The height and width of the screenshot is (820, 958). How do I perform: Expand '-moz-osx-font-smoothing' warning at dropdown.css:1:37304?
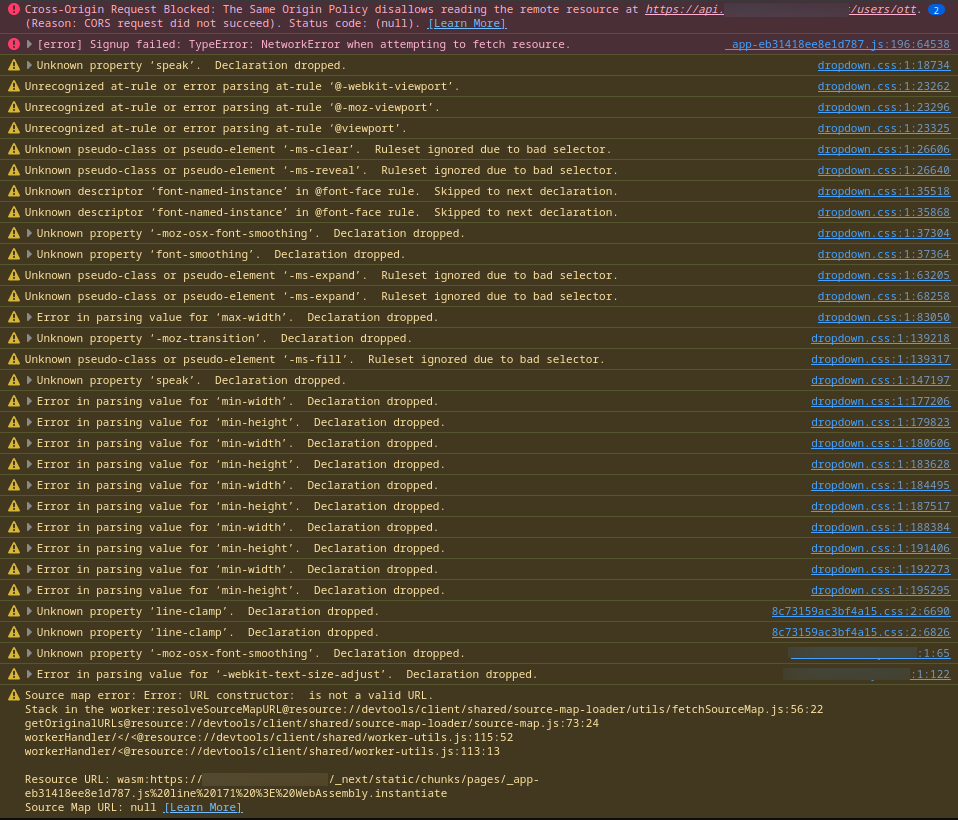29,233
